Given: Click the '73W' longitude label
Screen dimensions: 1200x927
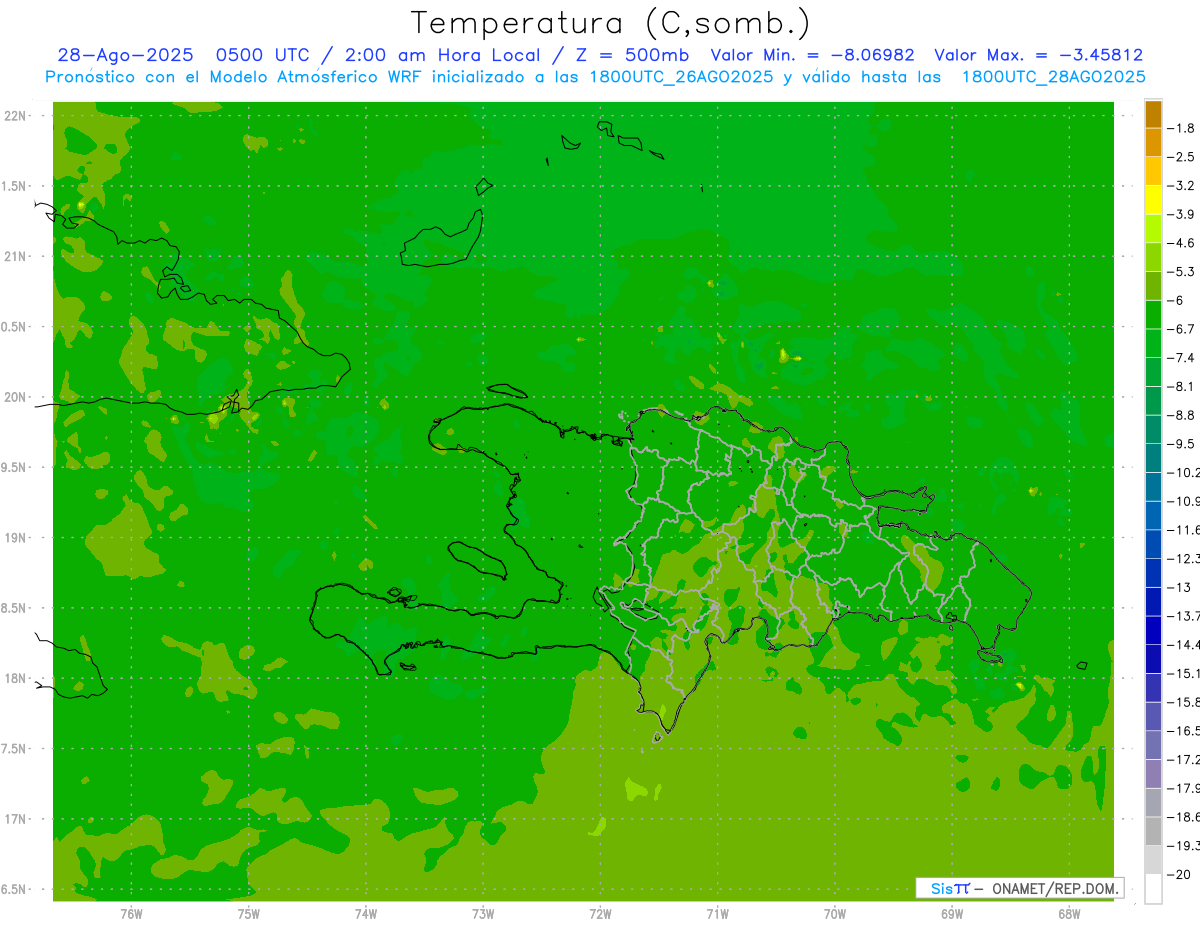Looking at the screenshot, I should [483, 913].
